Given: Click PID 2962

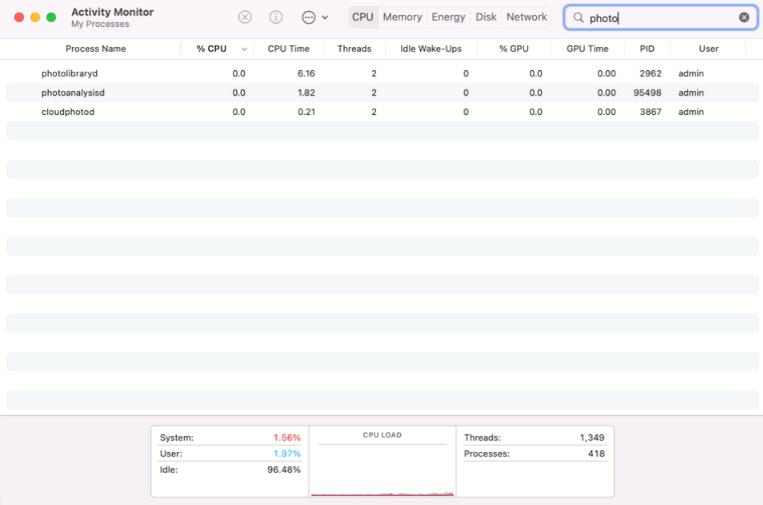Looking at the screenshot, I should [651, 73].
